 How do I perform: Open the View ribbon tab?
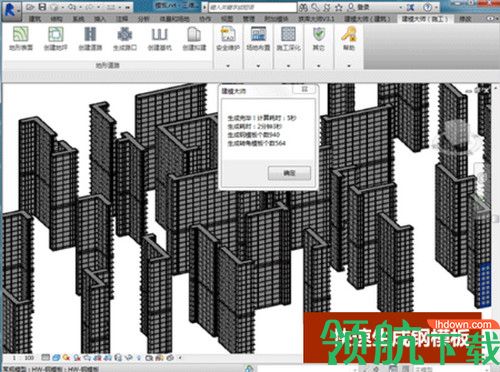coord(227,19)
